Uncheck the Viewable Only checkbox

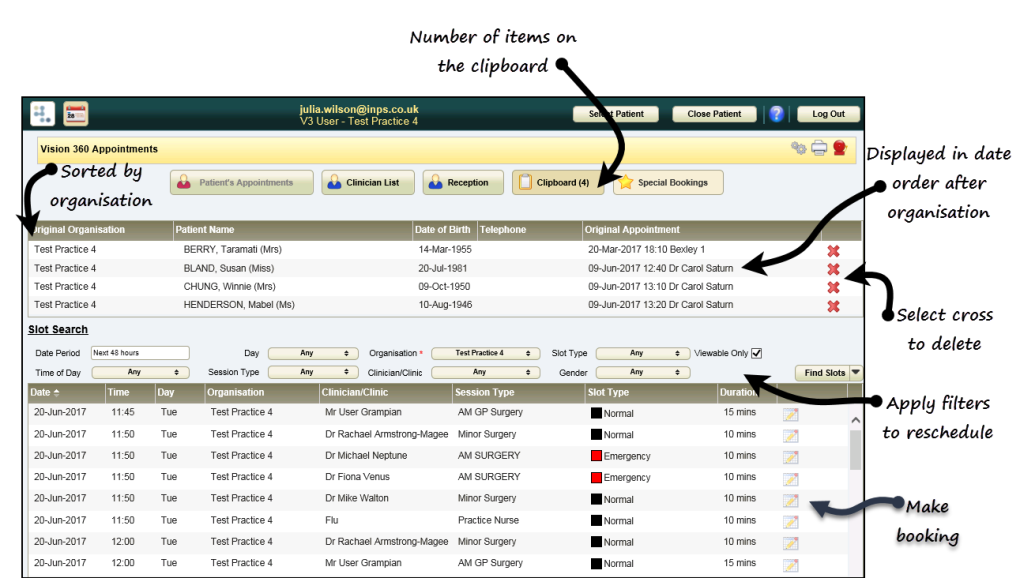click(x=757, y=353)
